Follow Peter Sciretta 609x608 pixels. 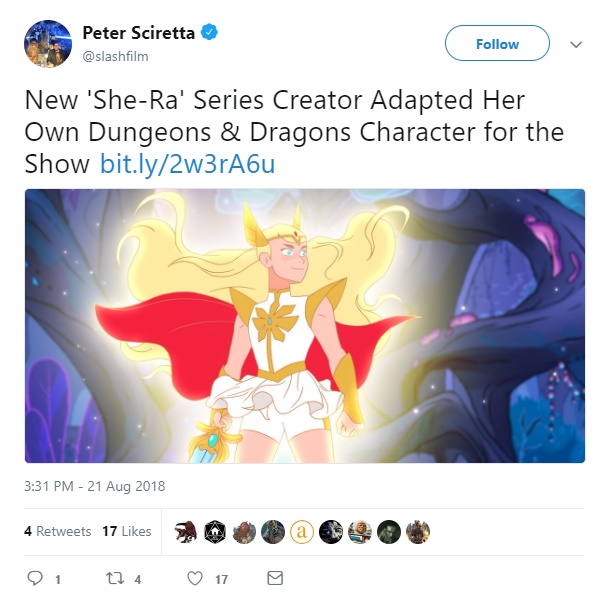click(497, 43)
